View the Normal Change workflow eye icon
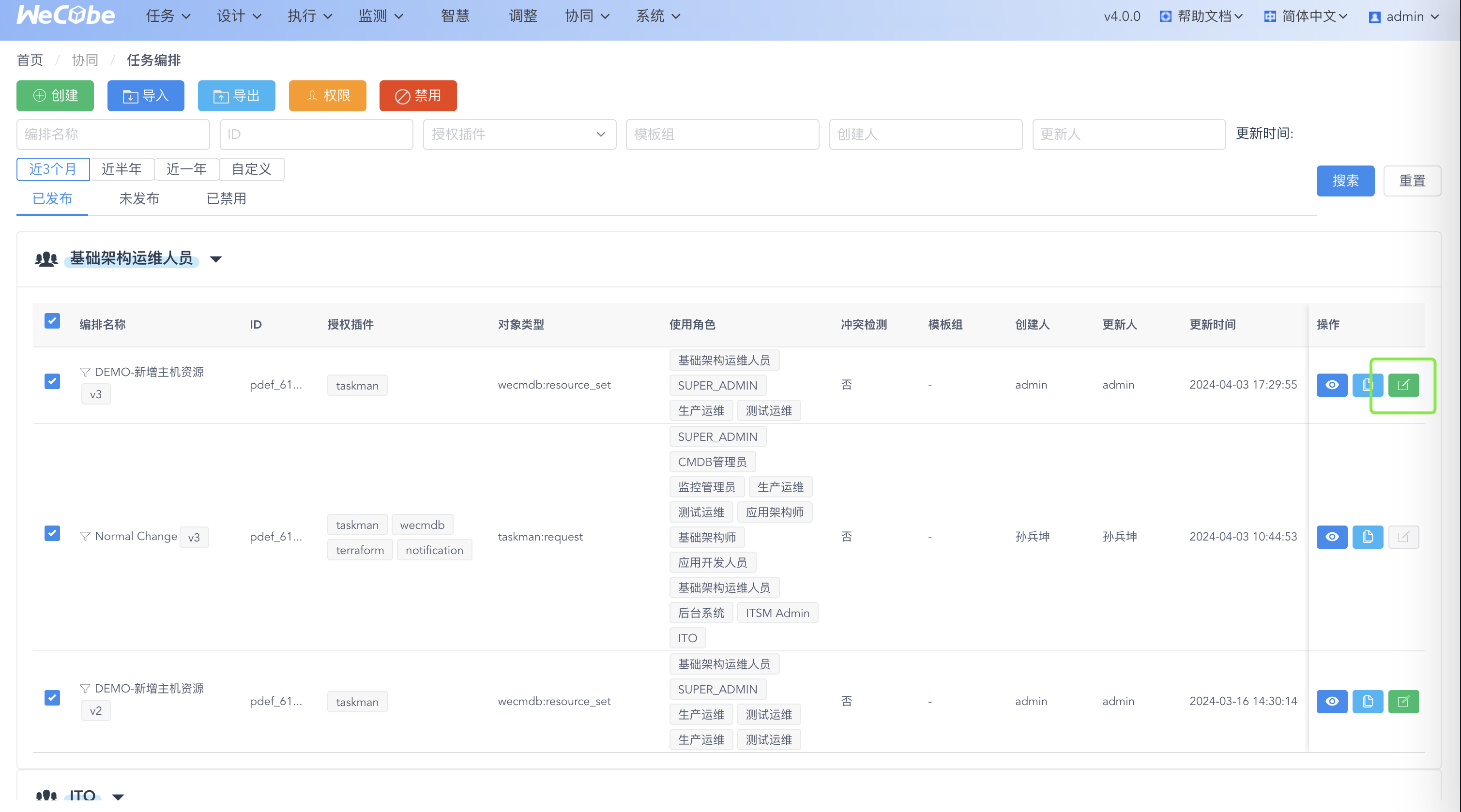 tap(1332, 537)
